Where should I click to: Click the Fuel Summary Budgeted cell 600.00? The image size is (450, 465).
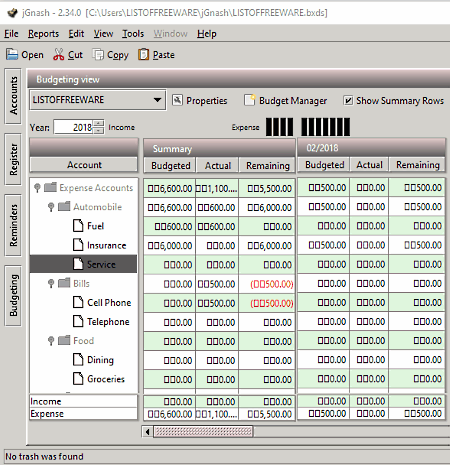[170, 226]
